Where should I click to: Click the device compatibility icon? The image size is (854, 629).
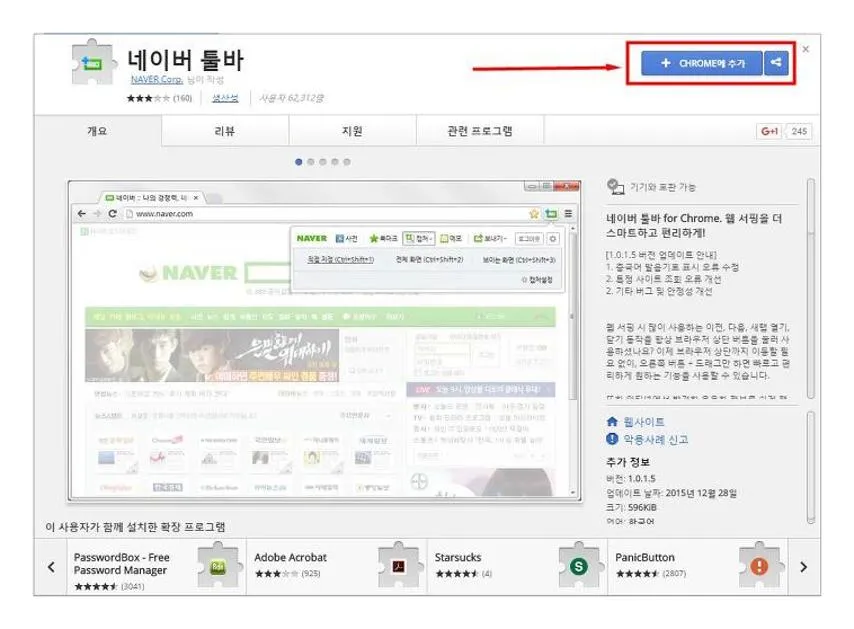(615, 187)
